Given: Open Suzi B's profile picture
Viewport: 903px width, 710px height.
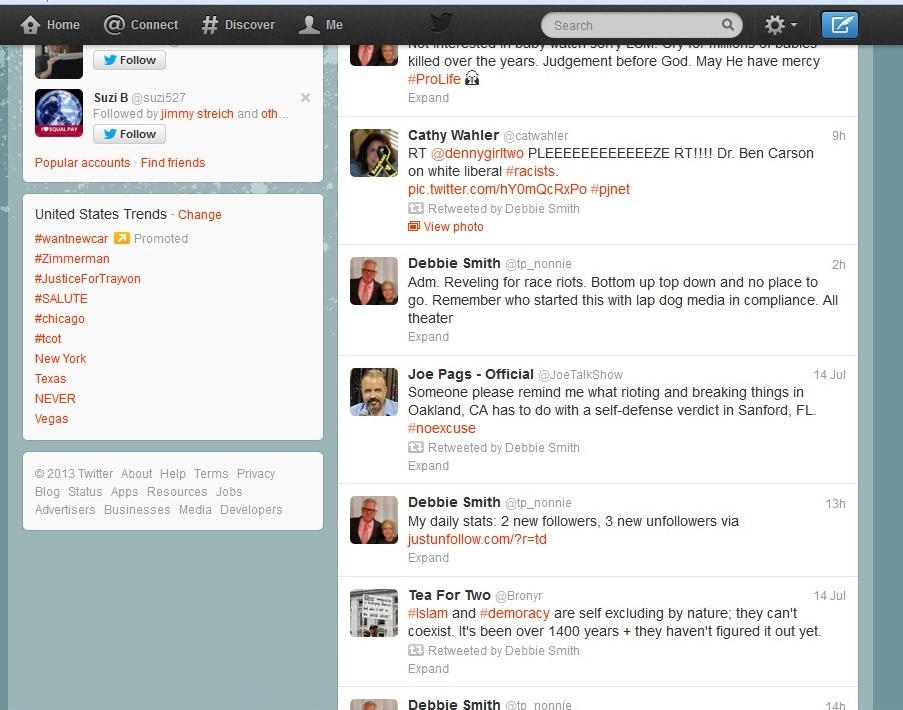Looking at the screenshot, I should (59, 113).
